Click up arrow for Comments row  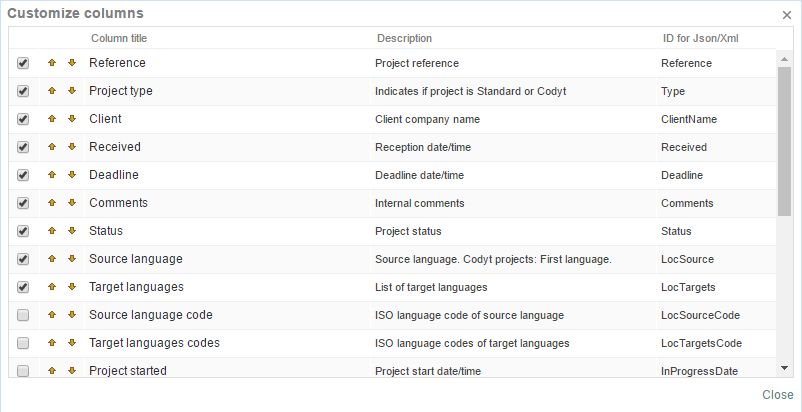[52, 203]
